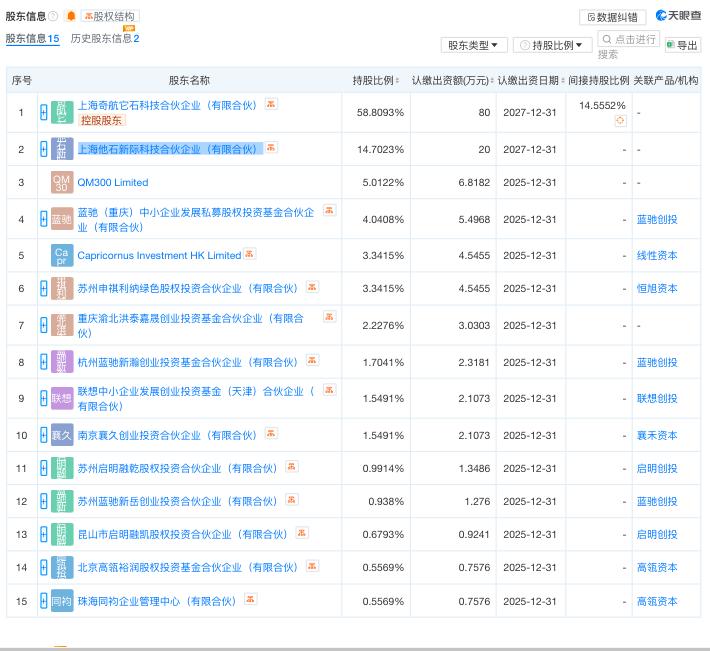Click QM300 Limited logo thumbnail
The height and width of the screenshot is (651, 710).
pos(62,182)
